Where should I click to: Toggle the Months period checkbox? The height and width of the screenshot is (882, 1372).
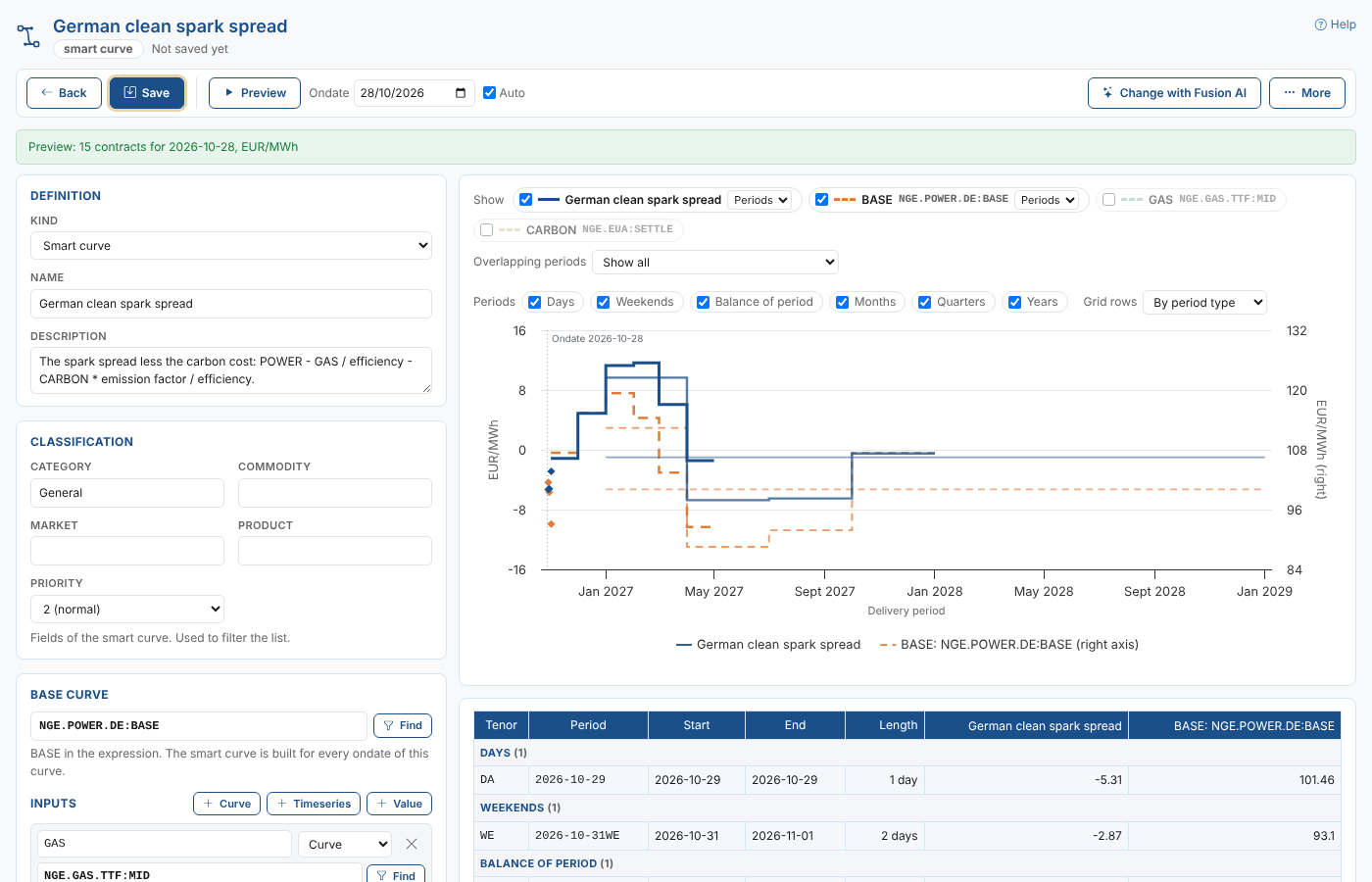[842, 303]
